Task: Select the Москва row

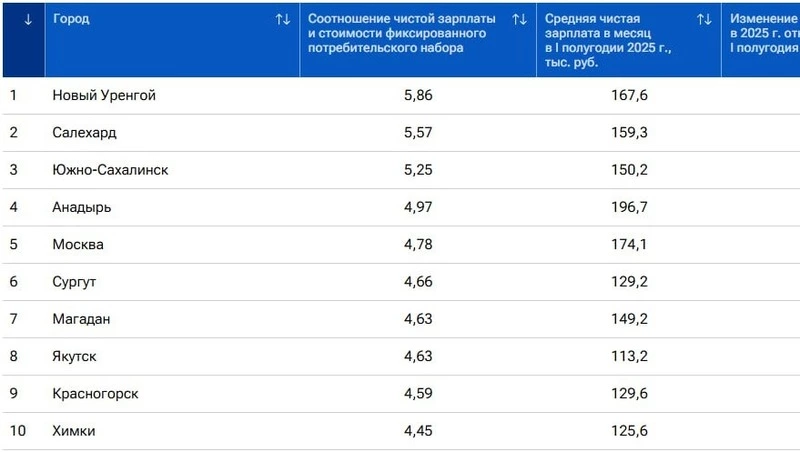Action: 78,244
